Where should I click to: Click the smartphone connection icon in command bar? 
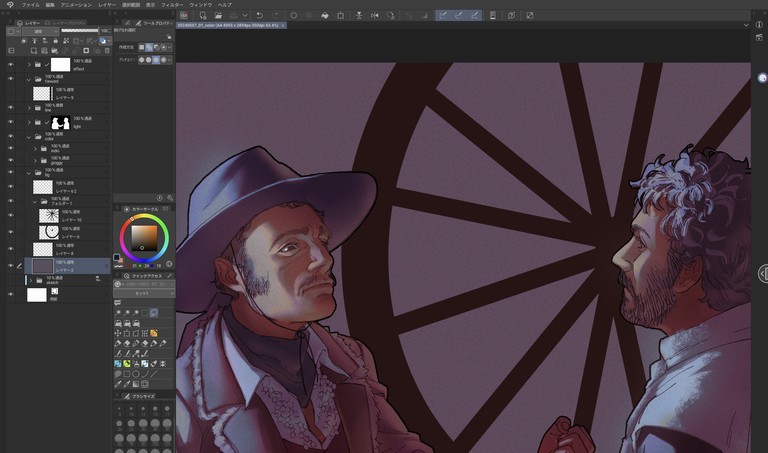pos(493,15)
